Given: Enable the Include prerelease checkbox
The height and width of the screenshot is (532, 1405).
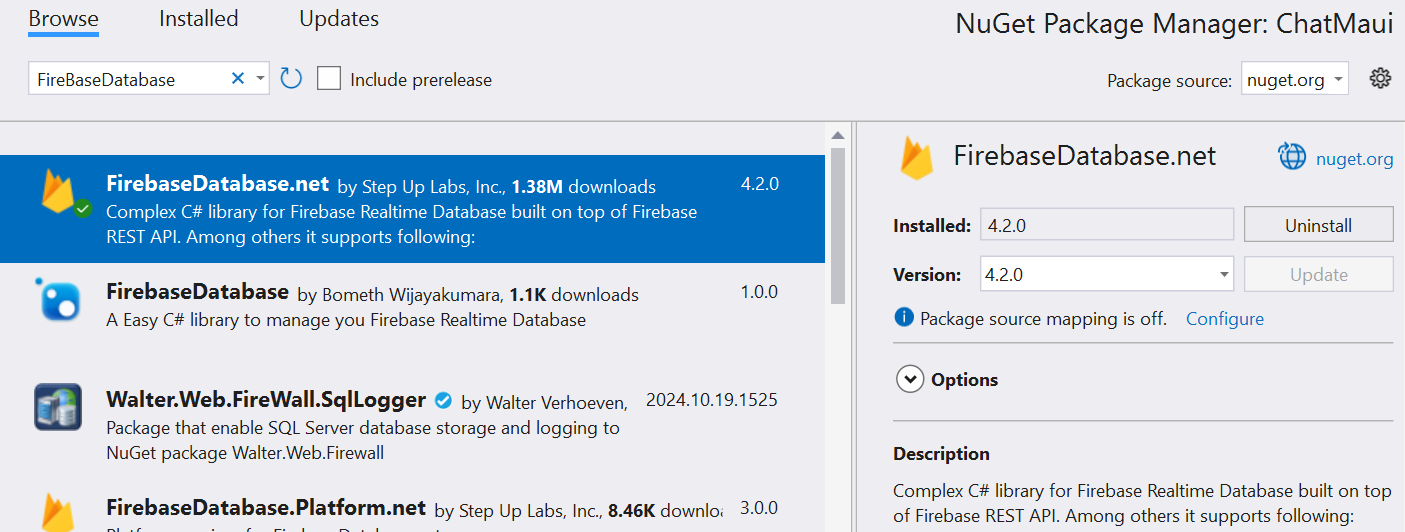Looking at the screenshot, I should coord(329,79).
